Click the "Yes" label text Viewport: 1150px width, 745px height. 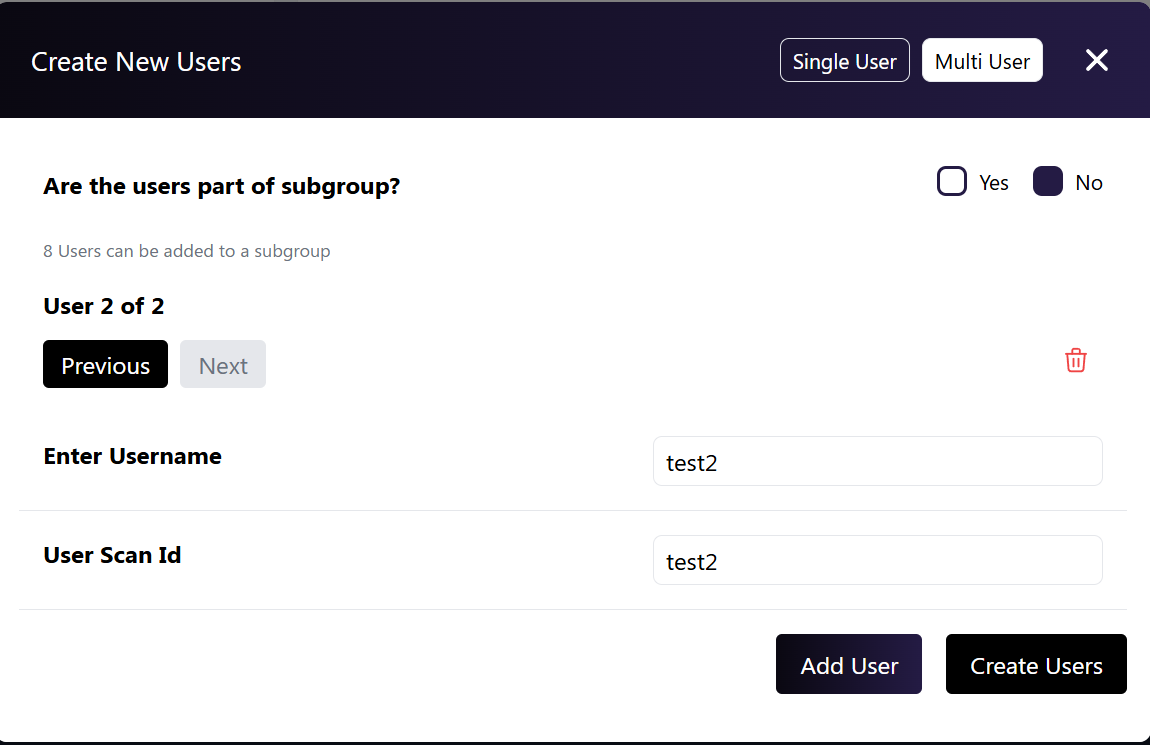[993, 183]
